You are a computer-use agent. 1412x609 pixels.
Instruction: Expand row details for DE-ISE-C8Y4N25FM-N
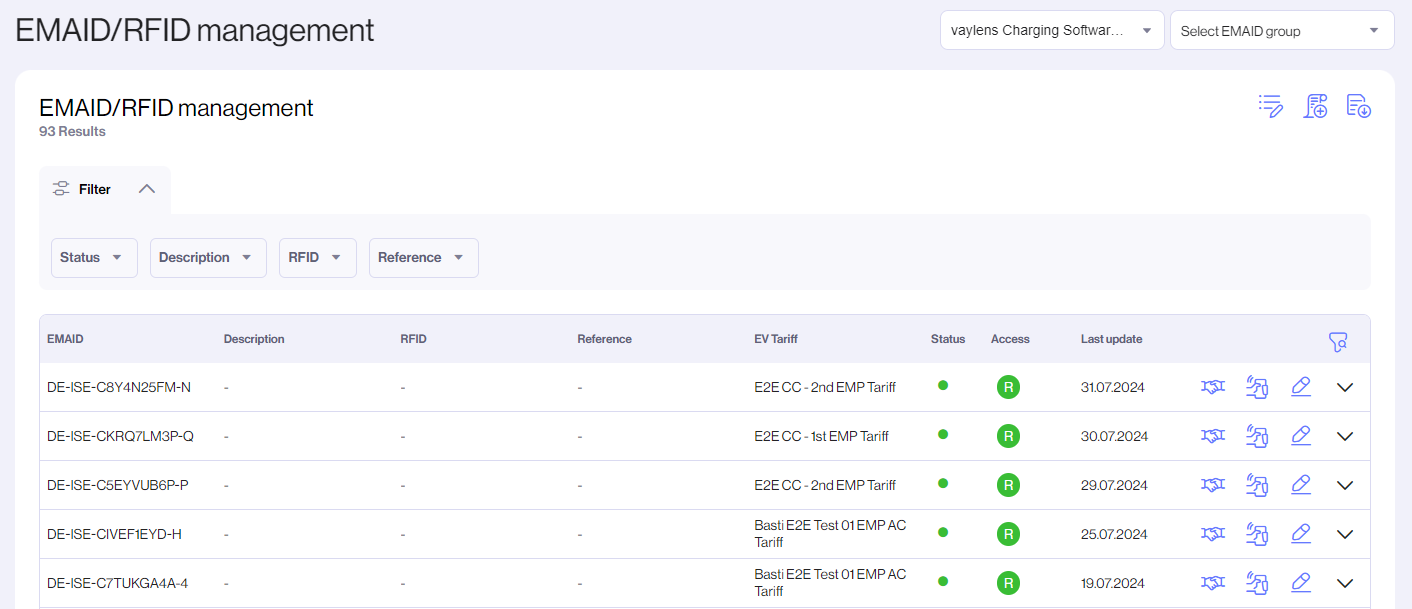[1345, 388]
